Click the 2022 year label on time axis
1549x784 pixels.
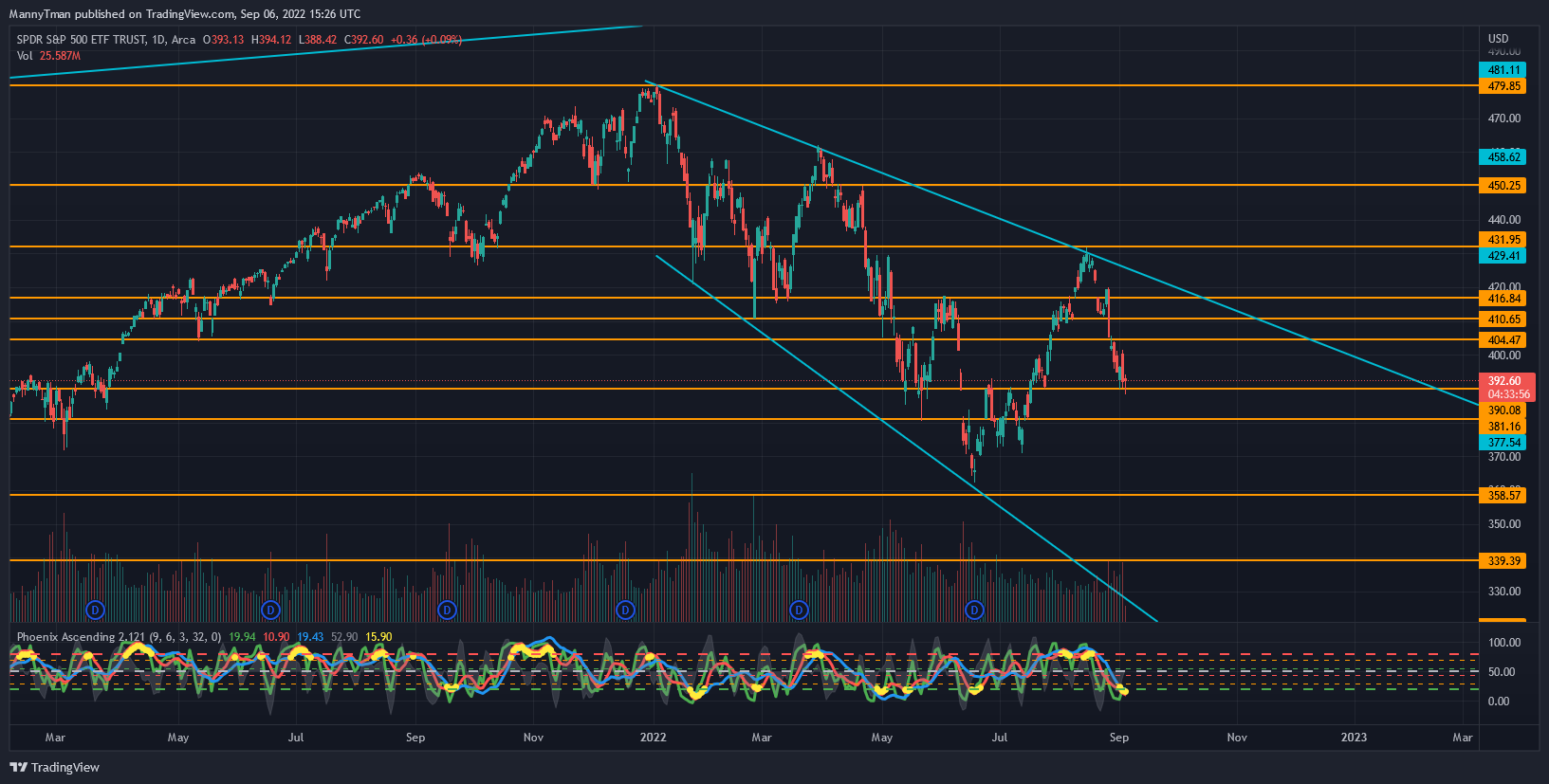click(x=653, y=738)
